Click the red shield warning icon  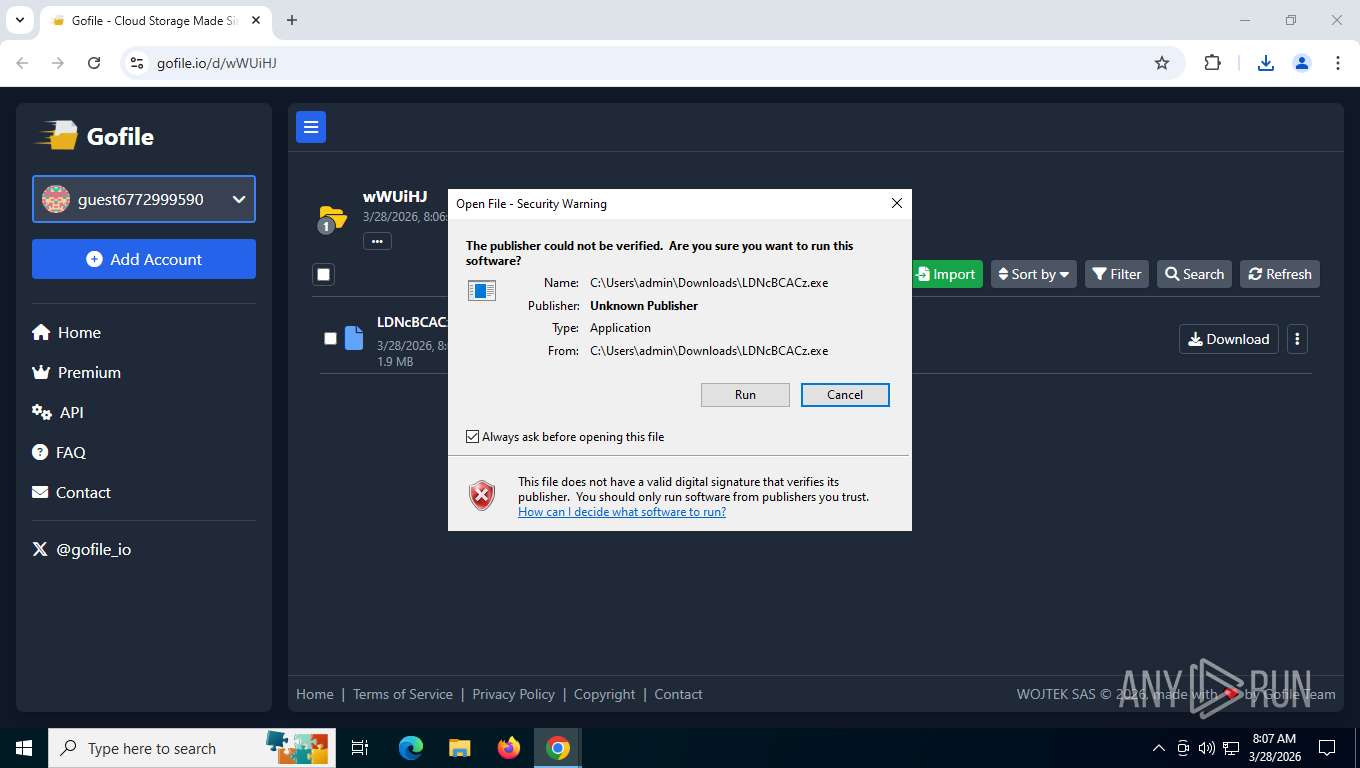[x=482, y=495]
